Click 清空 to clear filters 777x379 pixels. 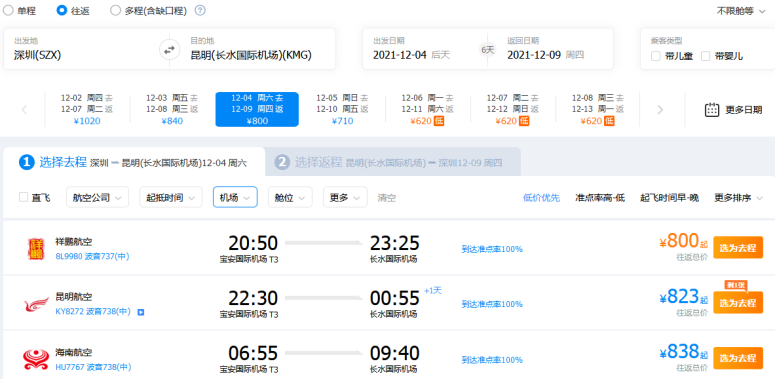pyautogui.click(x=387, y=198)
